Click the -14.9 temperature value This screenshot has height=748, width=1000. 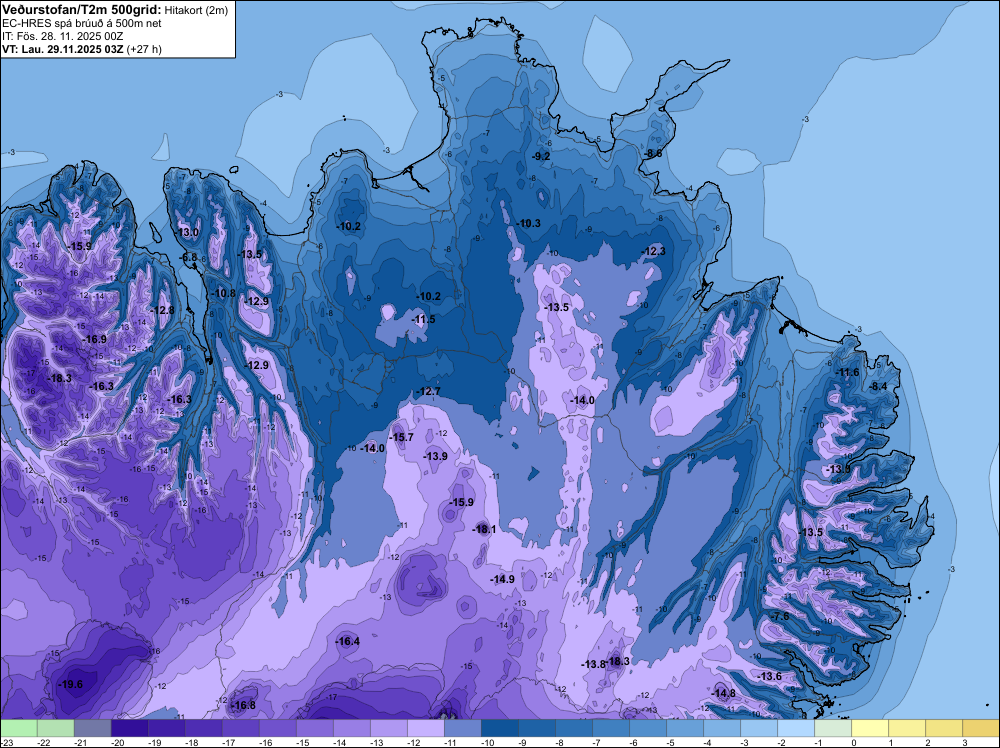(503, 579)
